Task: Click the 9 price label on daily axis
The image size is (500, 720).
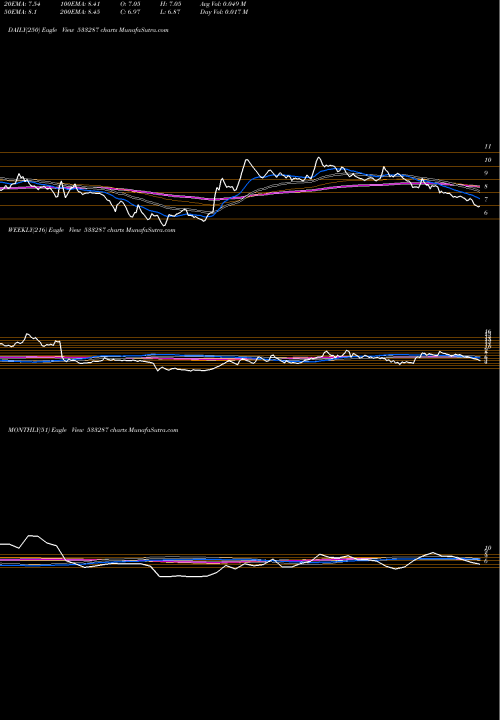Action: [486, 173]
